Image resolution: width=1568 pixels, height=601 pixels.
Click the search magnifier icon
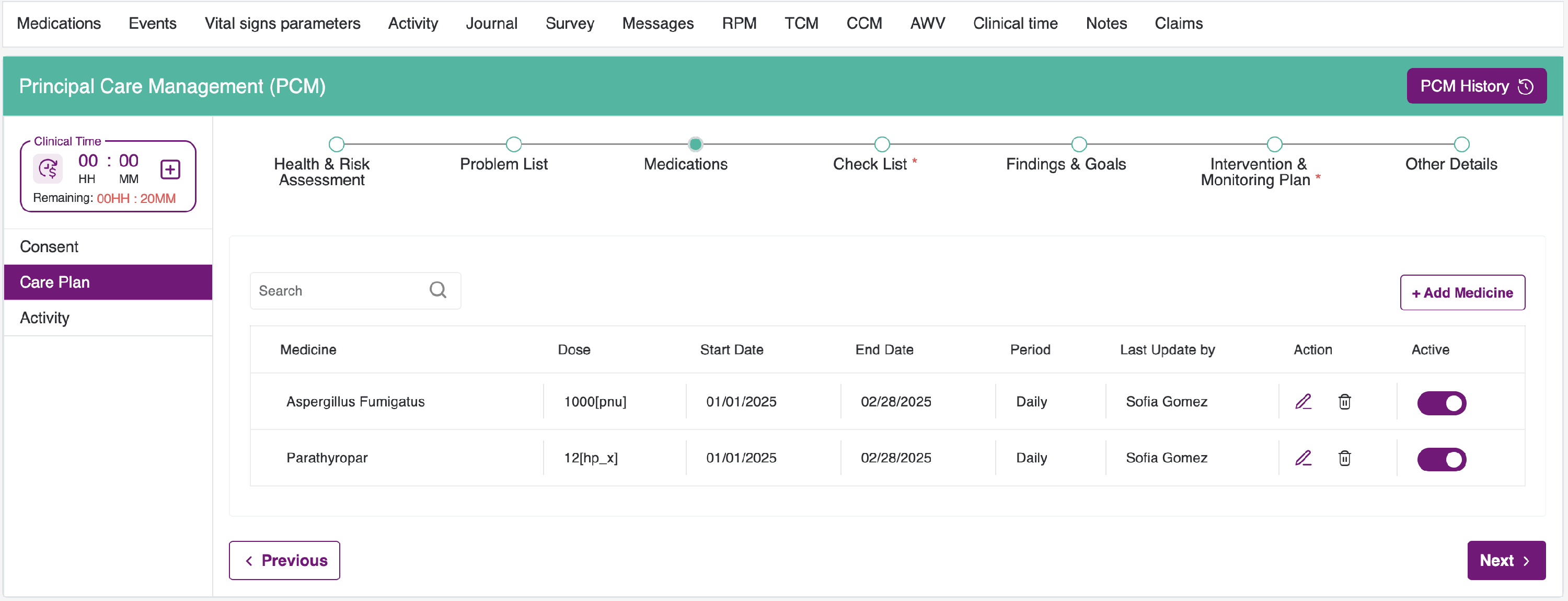[x=437, y=290]
